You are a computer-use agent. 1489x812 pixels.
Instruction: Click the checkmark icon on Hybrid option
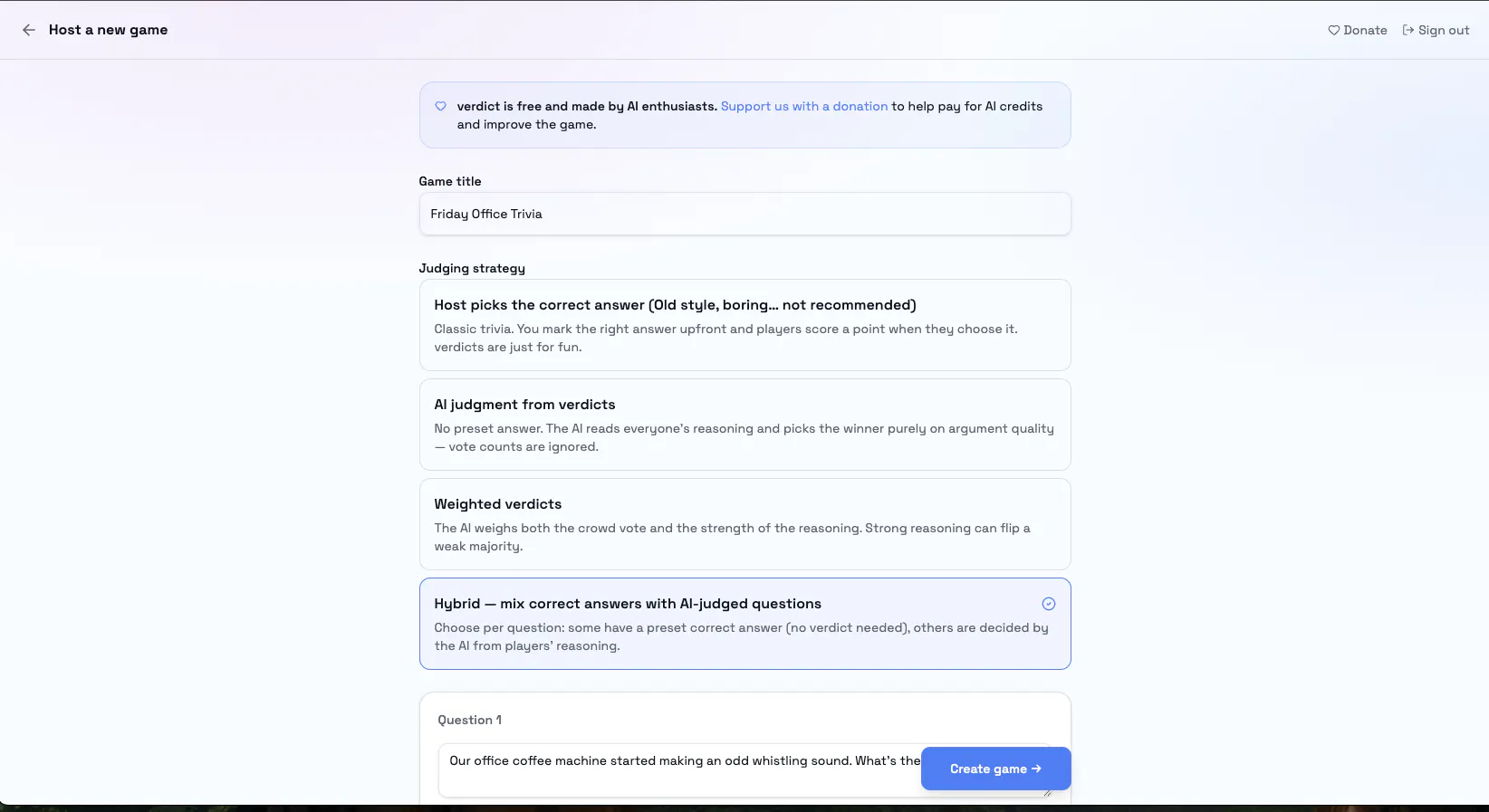1048,604
